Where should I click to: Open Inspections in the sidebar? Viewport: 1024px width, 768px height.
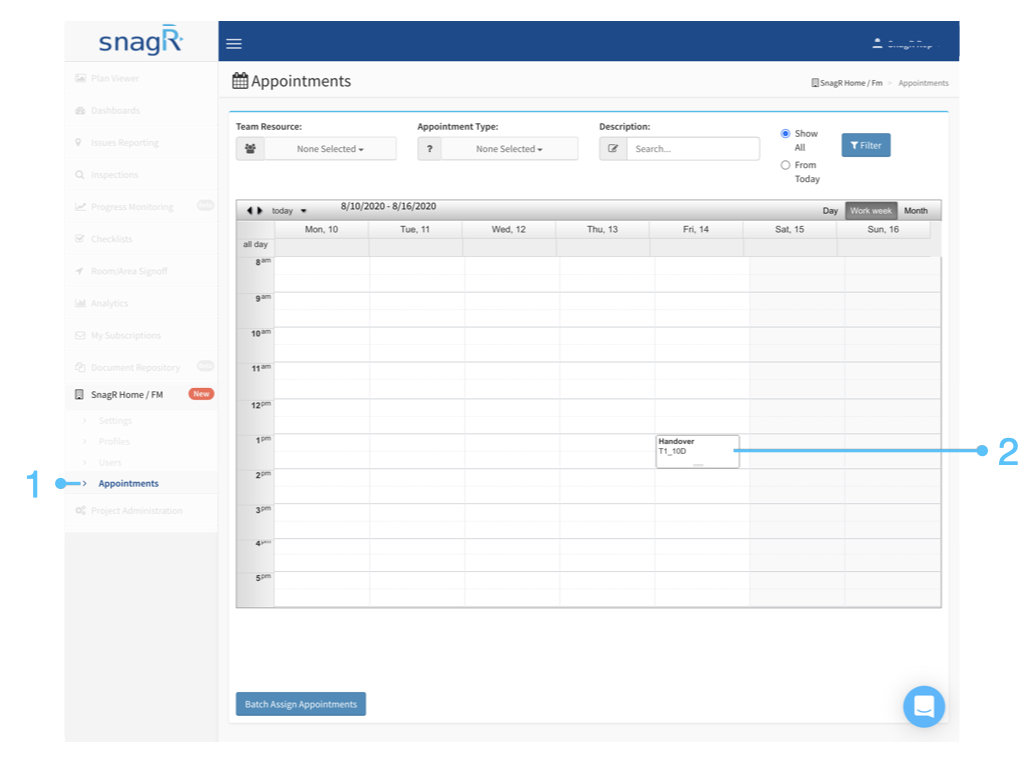[x=114, y=174]
